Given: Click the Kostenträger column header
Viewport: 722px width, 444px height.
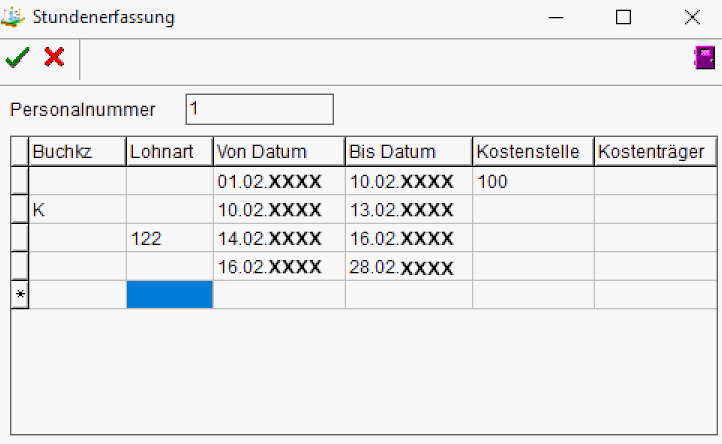Looking at the screenshot, I should 655,152.
